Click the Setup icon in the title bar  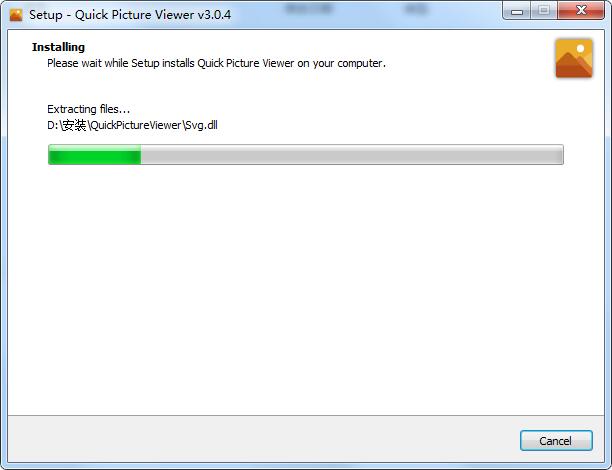tap(16, 15)
